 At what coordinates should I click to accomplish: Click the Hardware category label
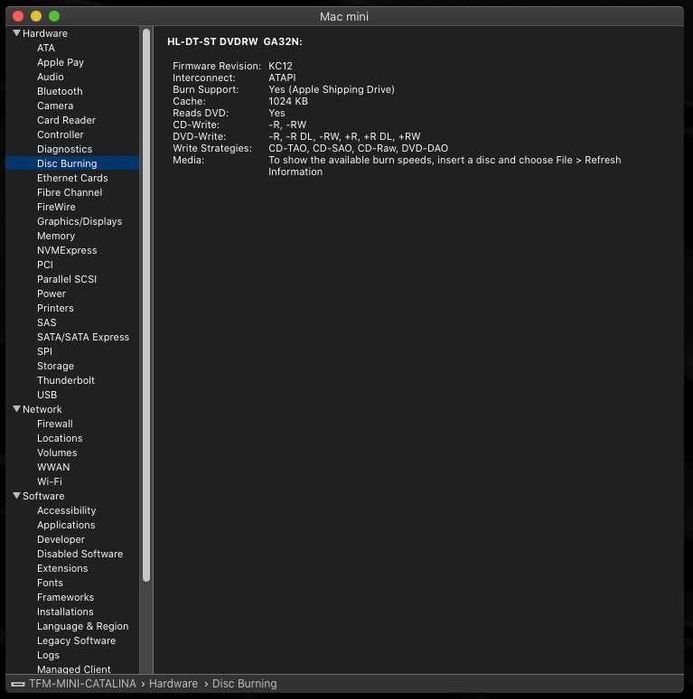click(45, 33)
